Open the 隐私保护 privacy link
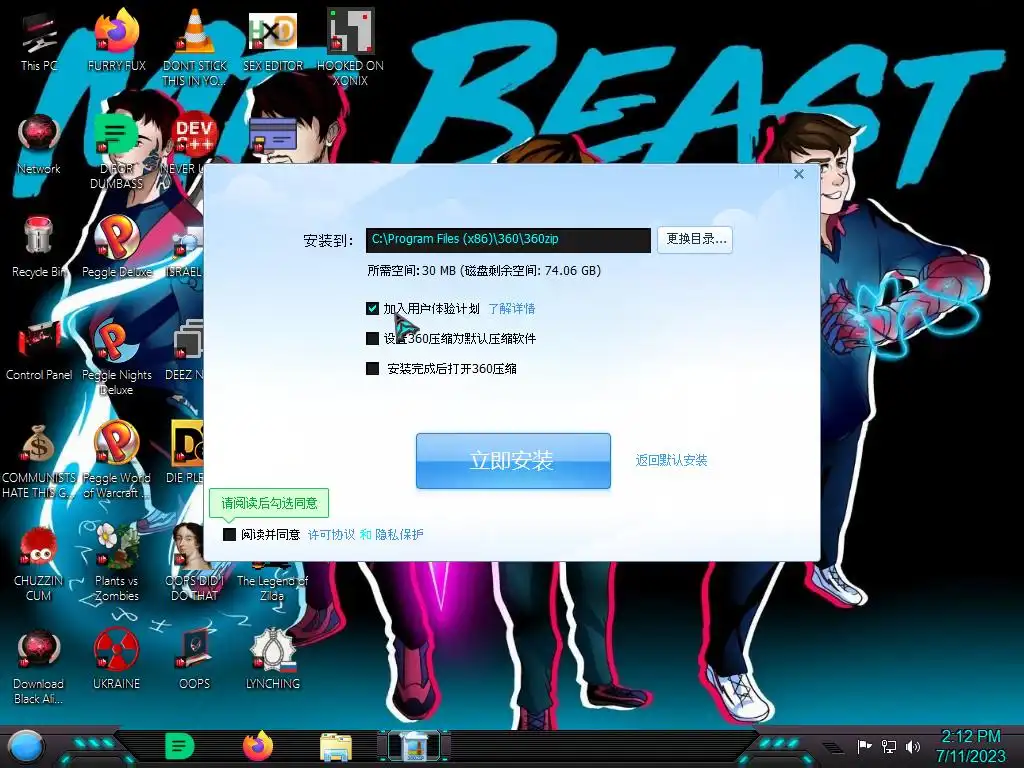 (x=399, y=534)
